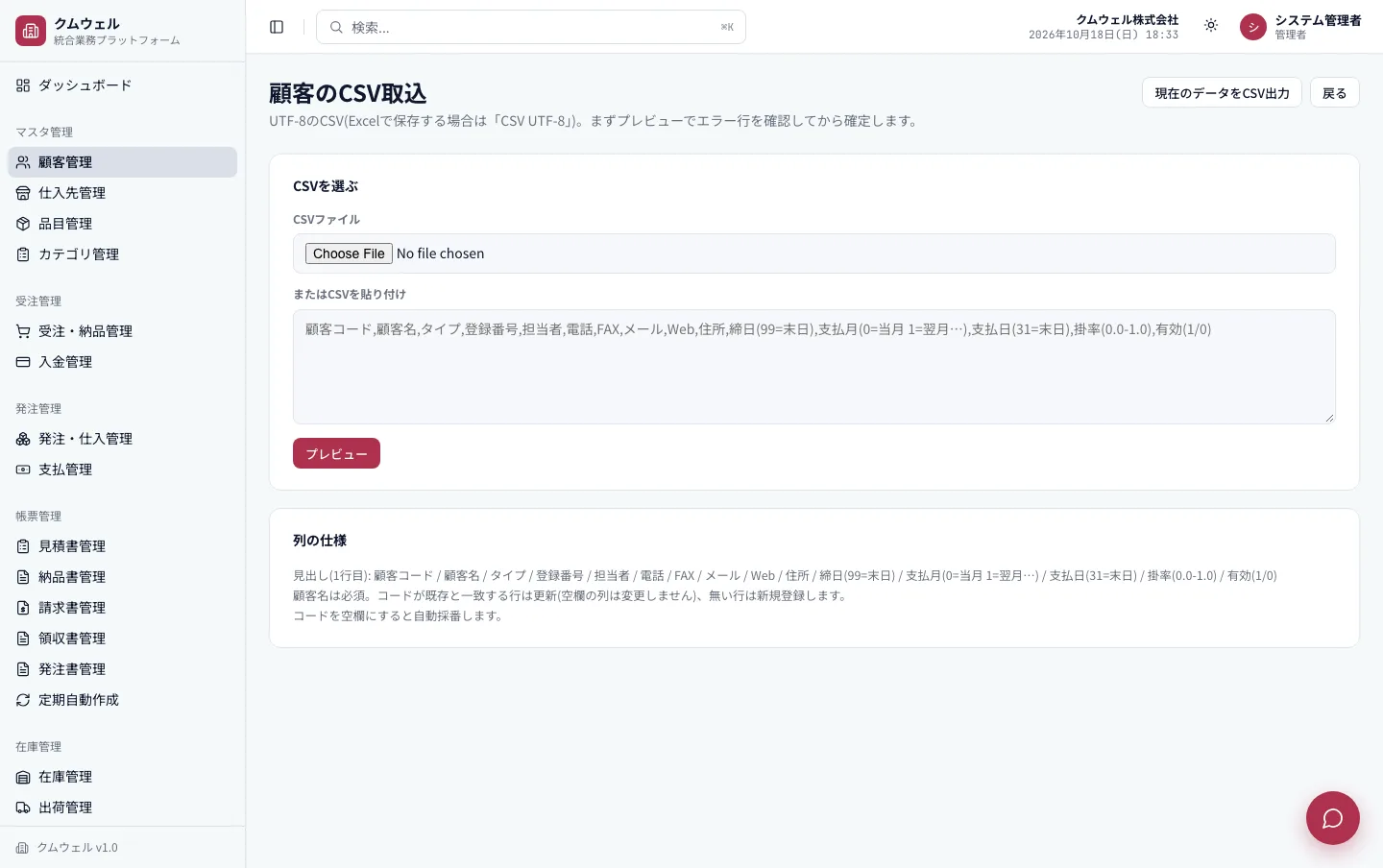Click the クムウェル株式会社 company name

1127,19
